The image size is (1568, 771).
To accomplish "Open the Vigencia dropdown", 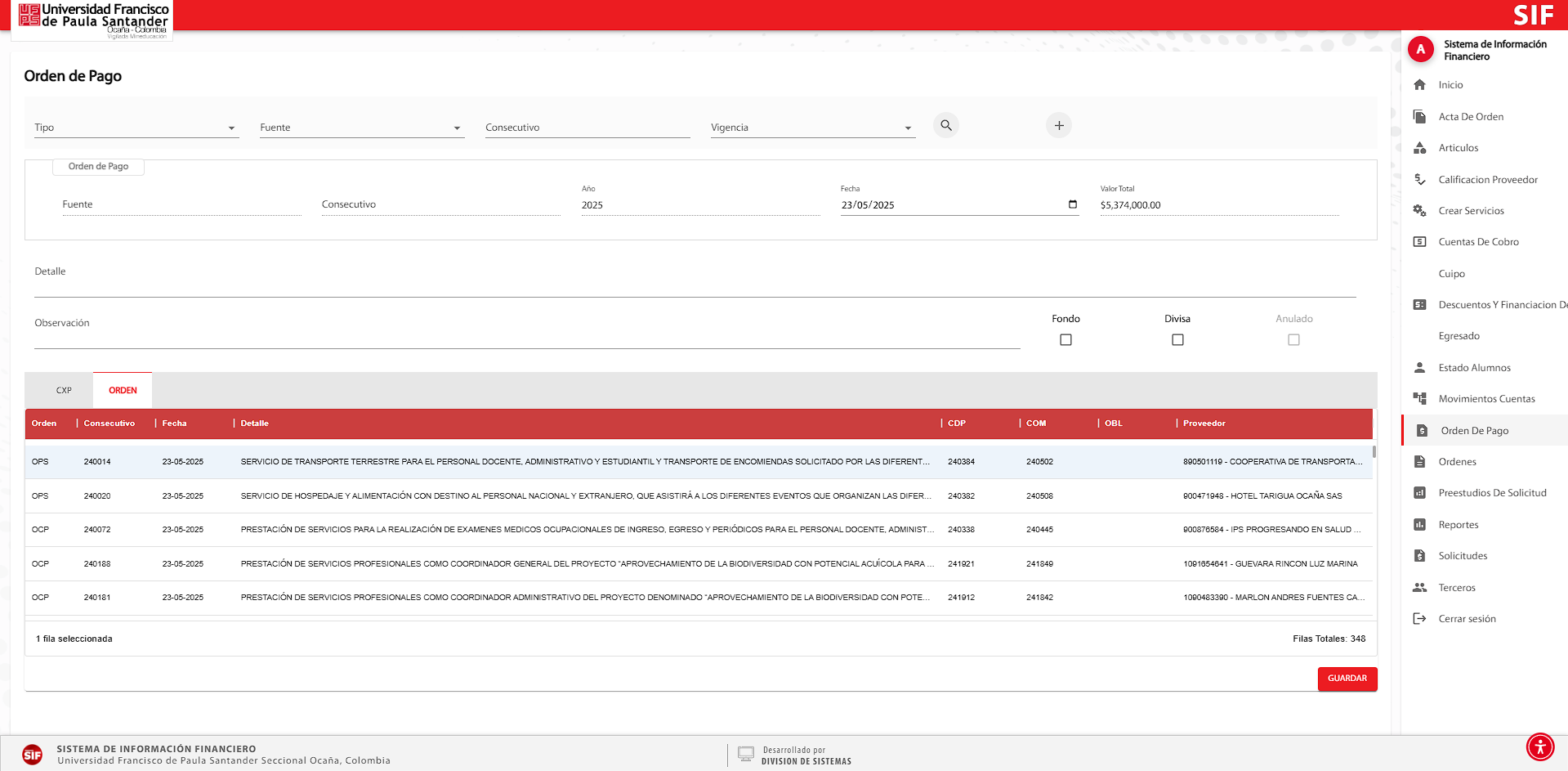I will [x=813, y=128].
